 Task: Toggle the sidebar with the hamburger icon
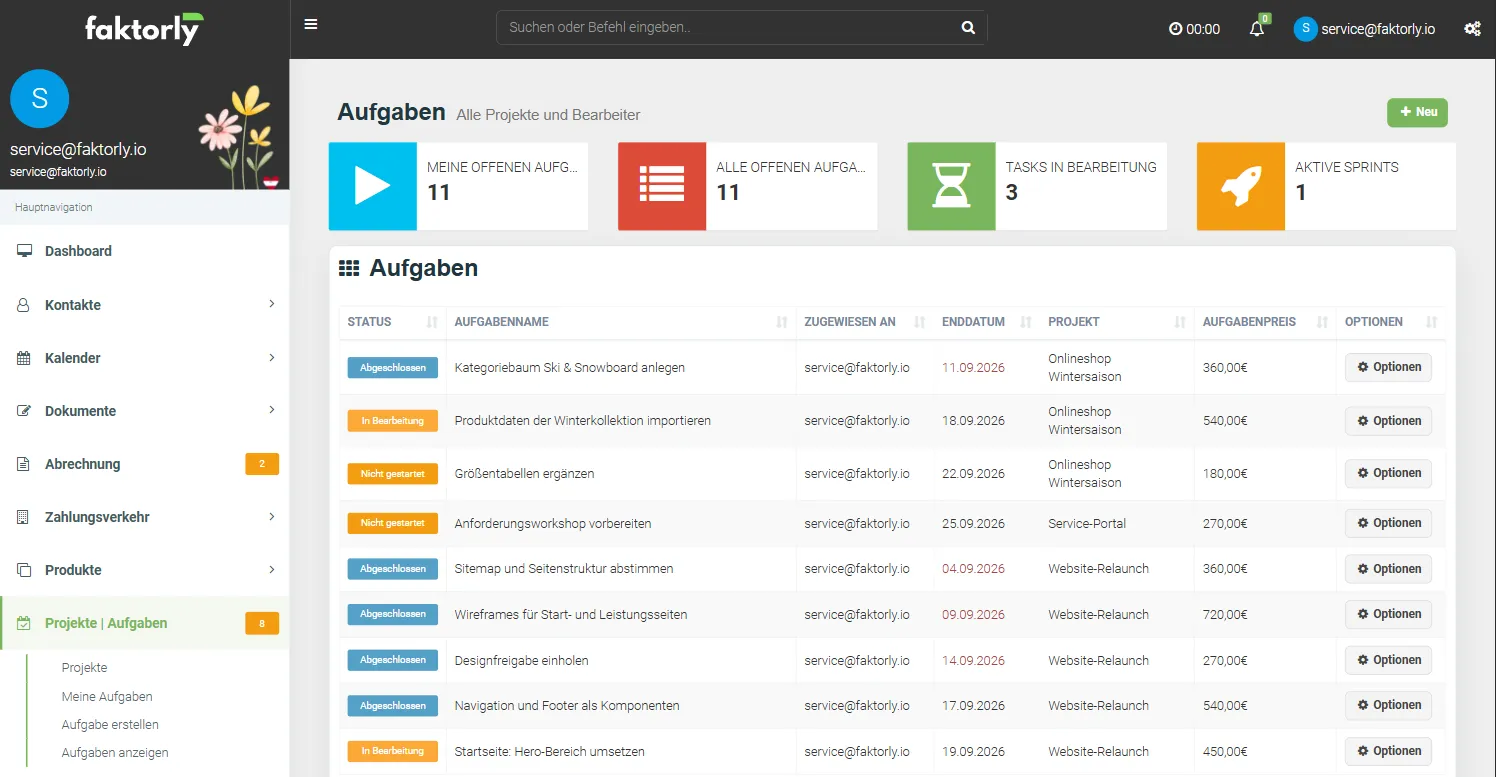(311, 25)
